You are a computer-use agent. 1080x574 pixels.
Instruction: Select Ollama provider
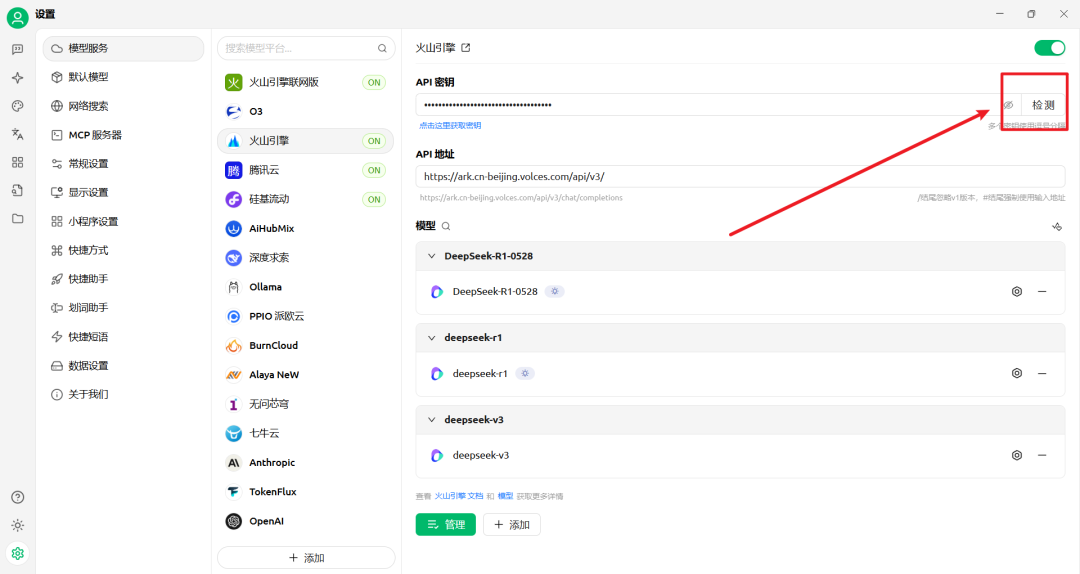[305, 287]
